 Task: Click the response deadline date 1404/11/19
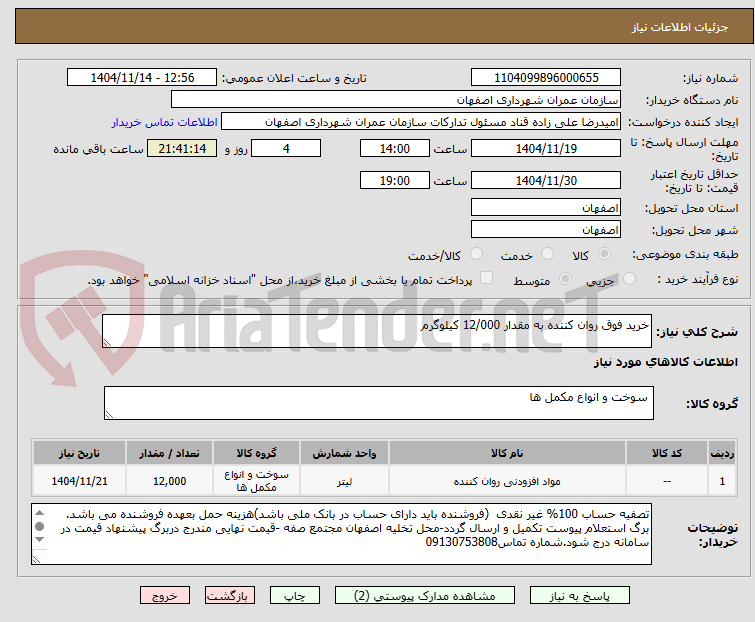coord(546,148)
